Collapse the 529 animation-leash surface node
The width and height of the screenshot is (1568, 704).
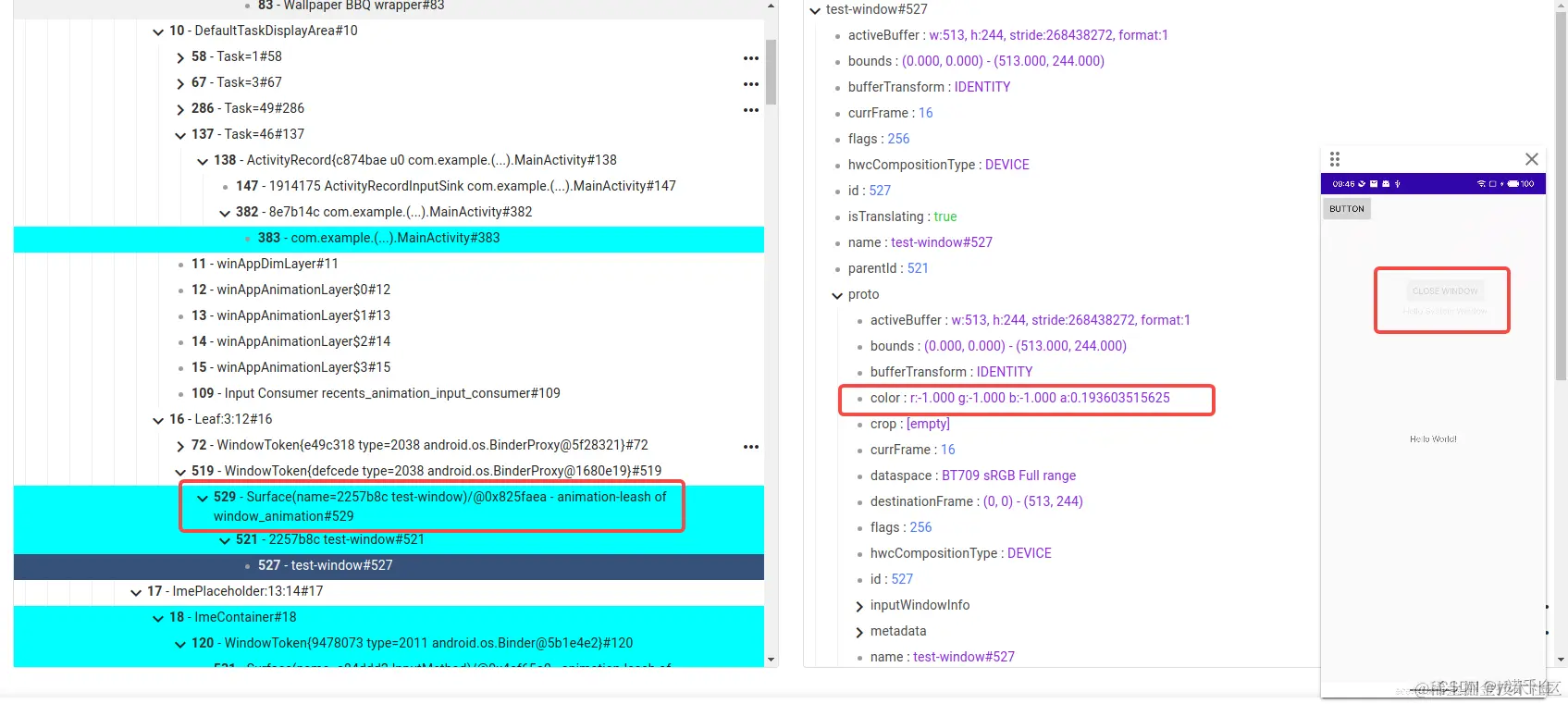[203, 498]
